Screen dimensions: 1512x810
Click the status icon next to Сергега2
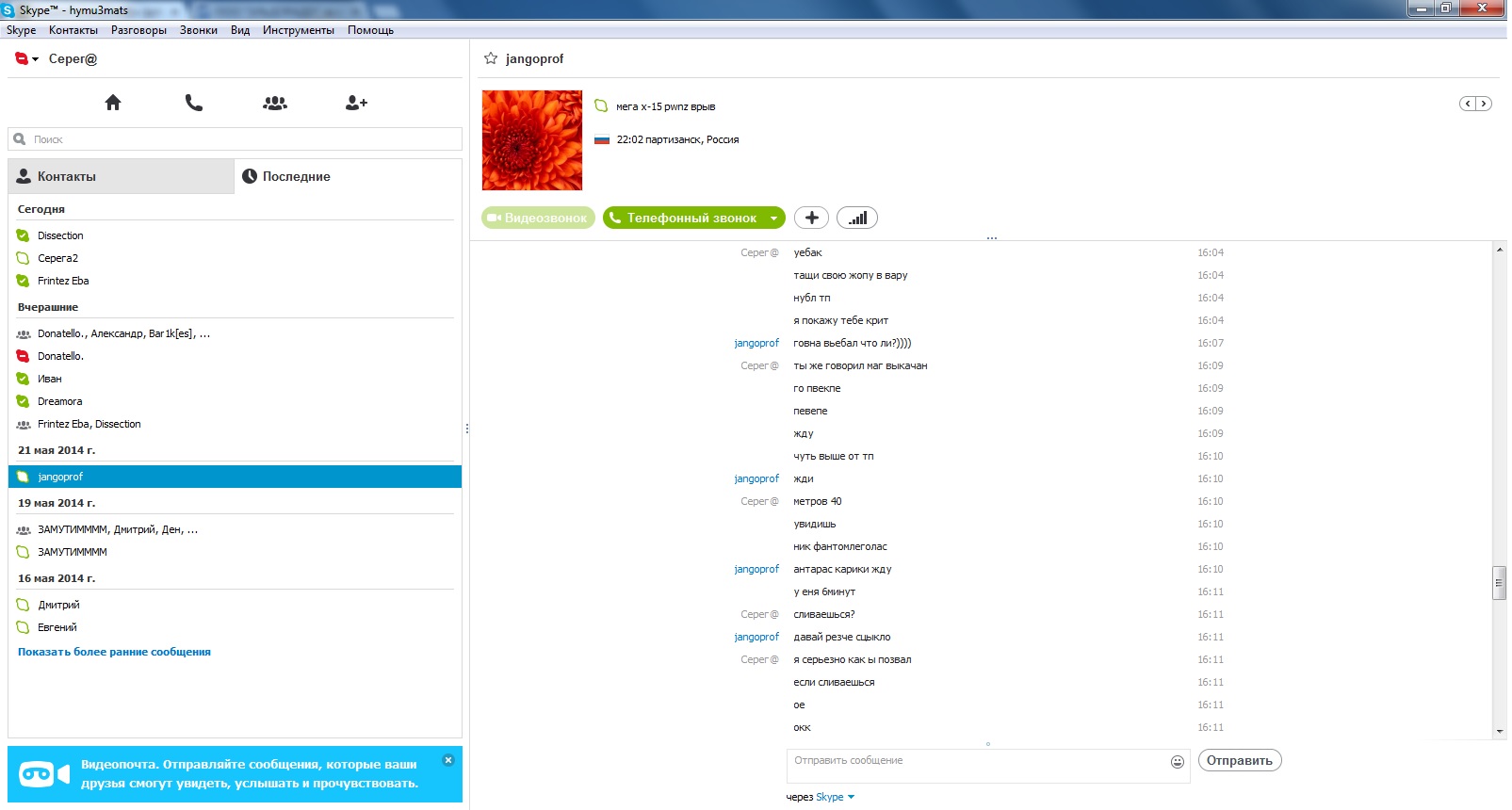pos(23,258)
